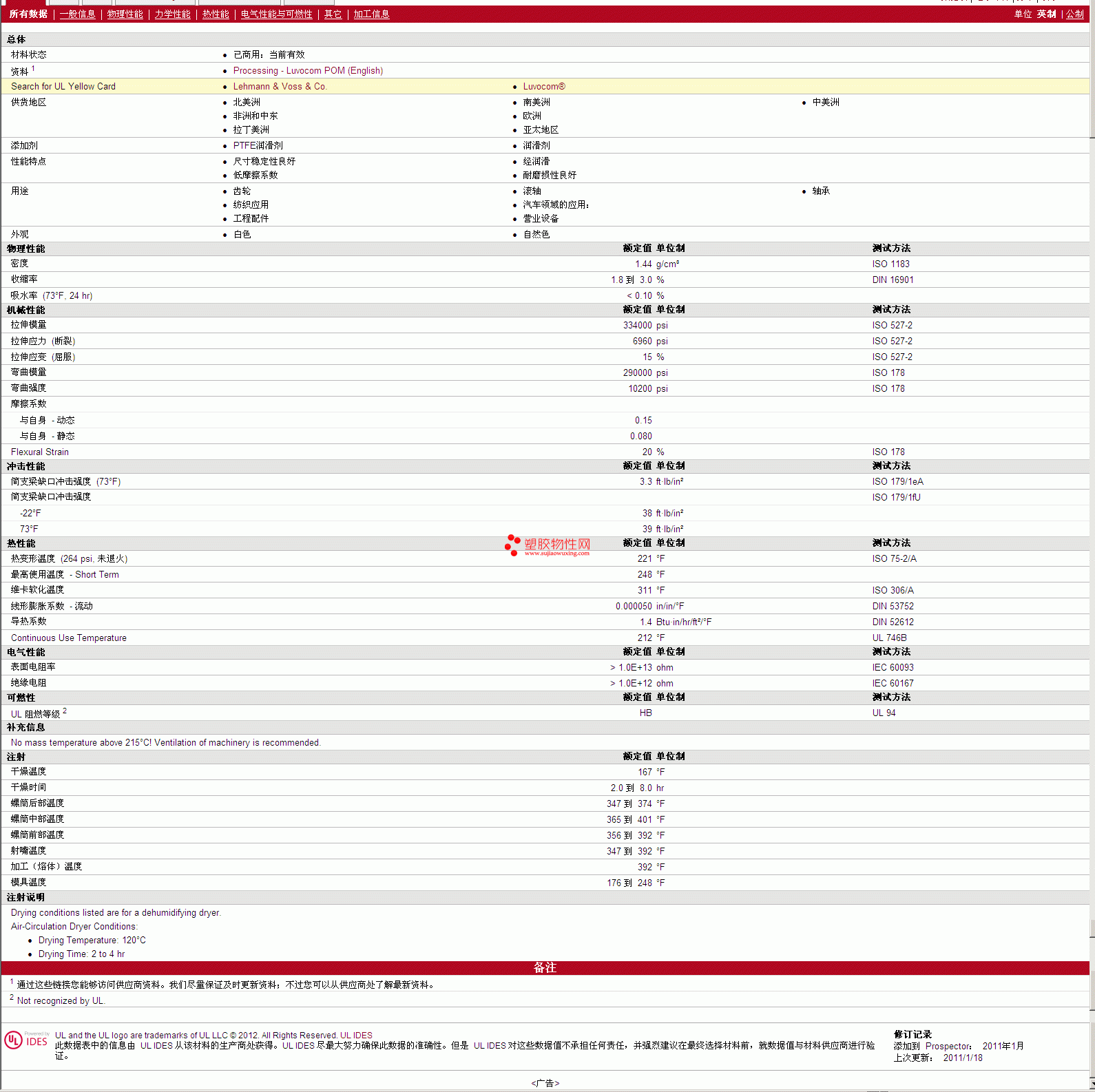Click the <广告> label at the bottom
1095x1092 pixels.
545,1084
